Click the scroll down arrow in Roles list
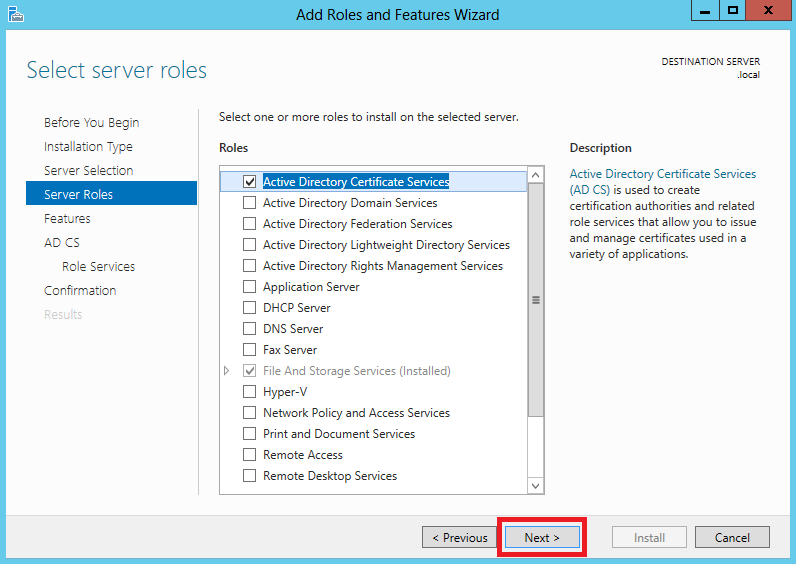Image resolution: width=796 pixels, height=564 pixels. (536, 486)
